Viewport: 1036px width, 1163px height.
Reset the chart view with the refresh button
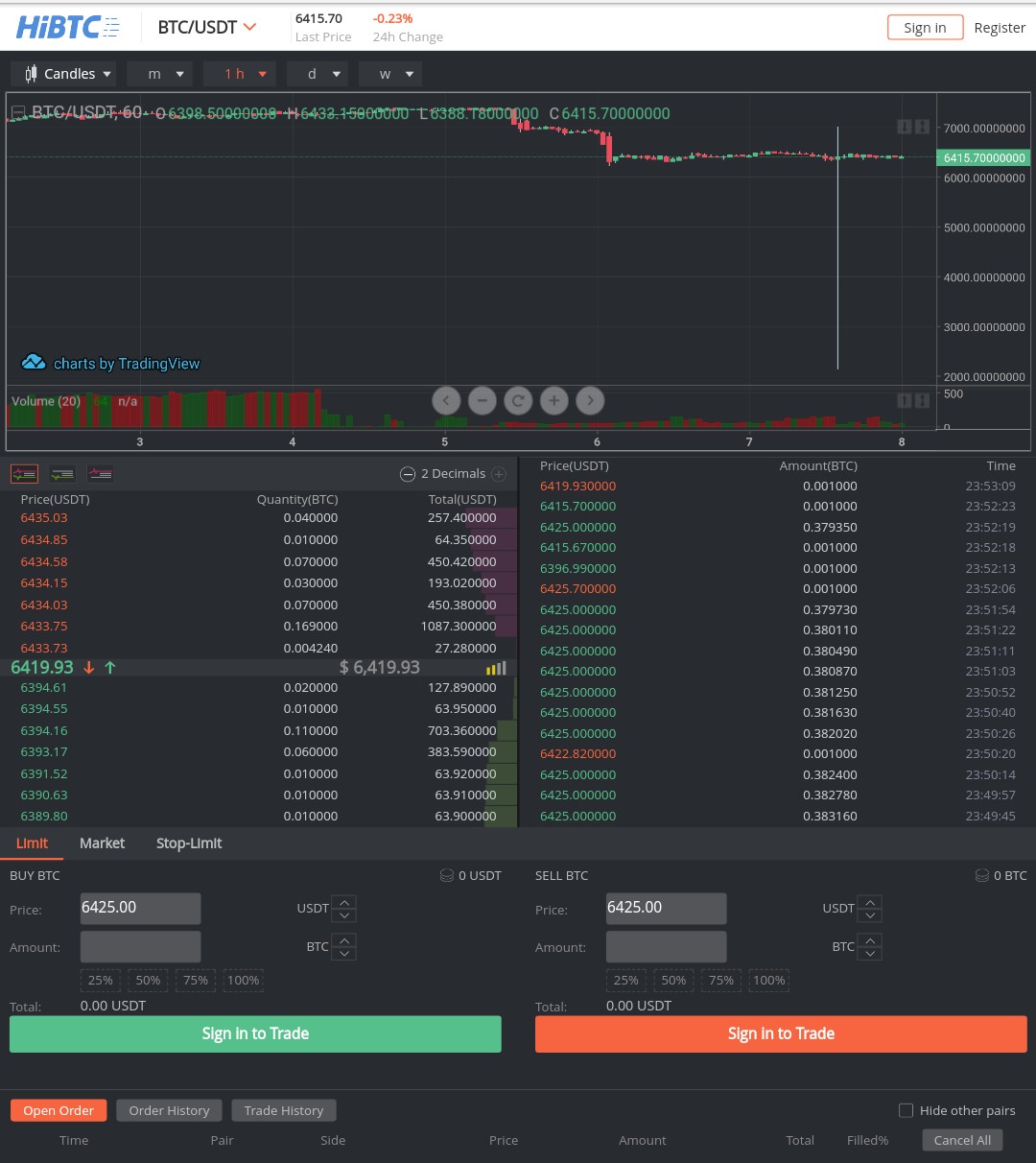[518, 400]
